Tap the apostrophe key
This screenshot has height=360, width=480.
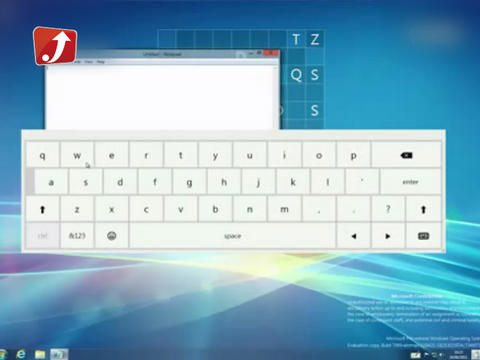(x=362, y=182)
